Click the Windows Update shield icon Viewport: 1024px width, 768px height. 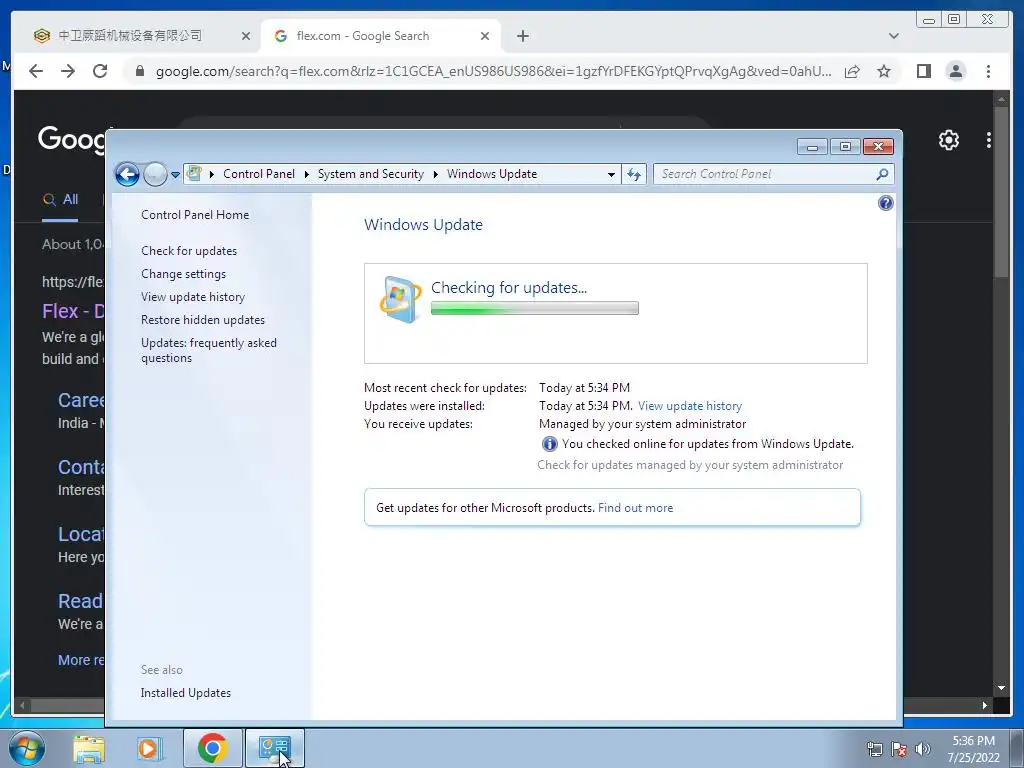[x=400, y=299]
